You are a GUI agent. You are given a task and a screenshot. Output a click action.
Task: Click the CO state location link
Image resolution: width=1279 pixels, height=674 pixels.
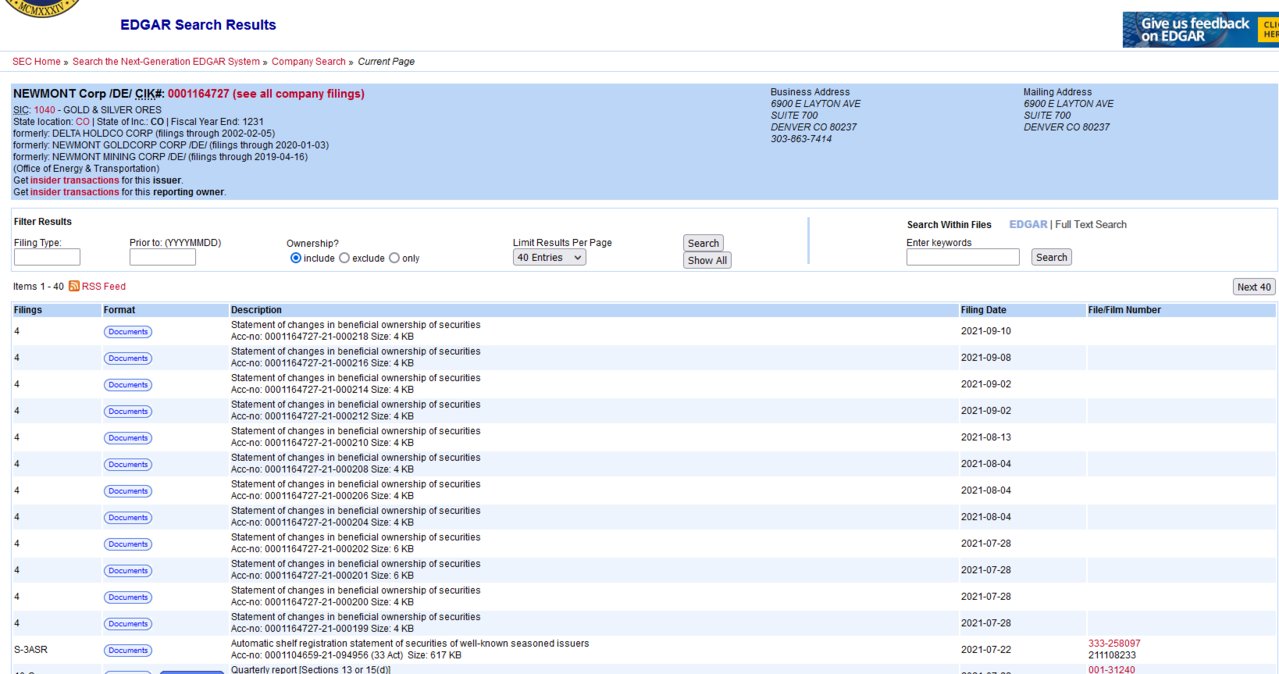(x=83, y=122)
